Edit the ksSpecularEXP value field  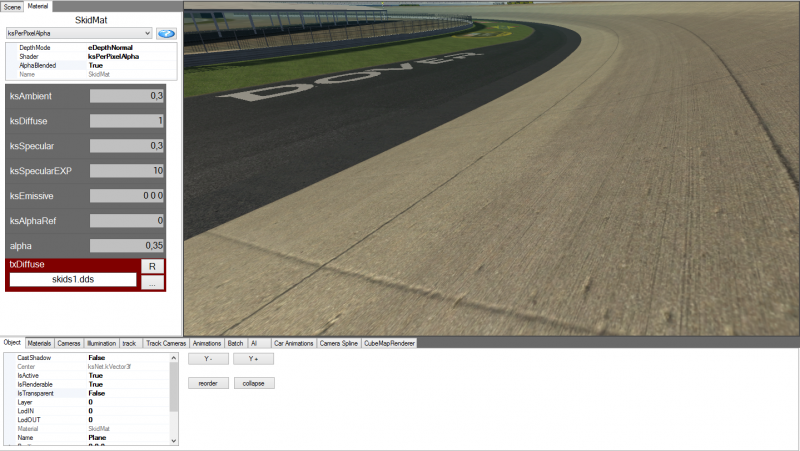pos(127,171)
